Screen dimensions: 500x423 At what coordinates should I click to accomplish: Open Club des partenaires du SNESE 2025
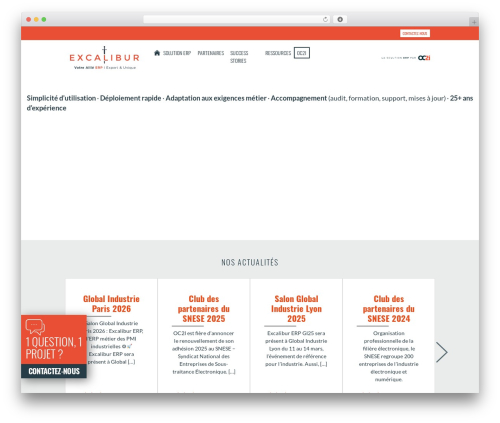pos(204,309)
